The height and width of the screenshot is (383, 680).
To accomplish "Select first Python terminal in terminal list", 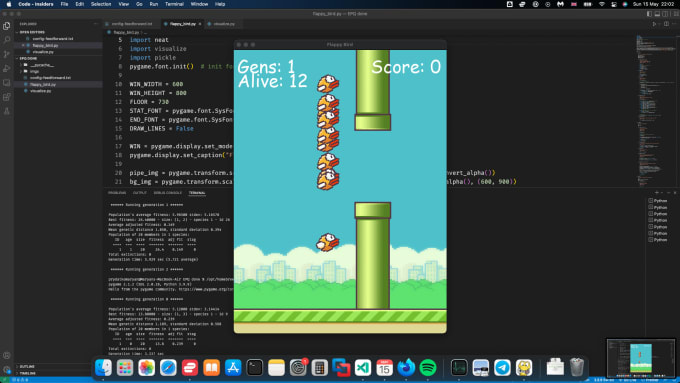I will pyautogui.click(x=658, y=201).
